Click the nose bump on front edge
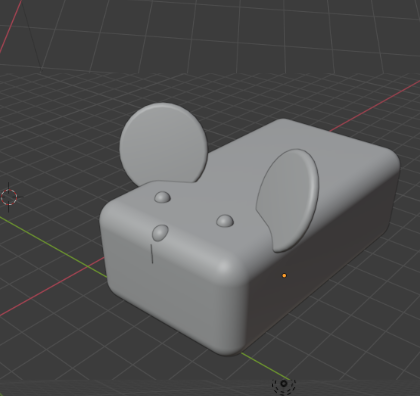This screenshot has width=420, height=396. tap(160, 233)
